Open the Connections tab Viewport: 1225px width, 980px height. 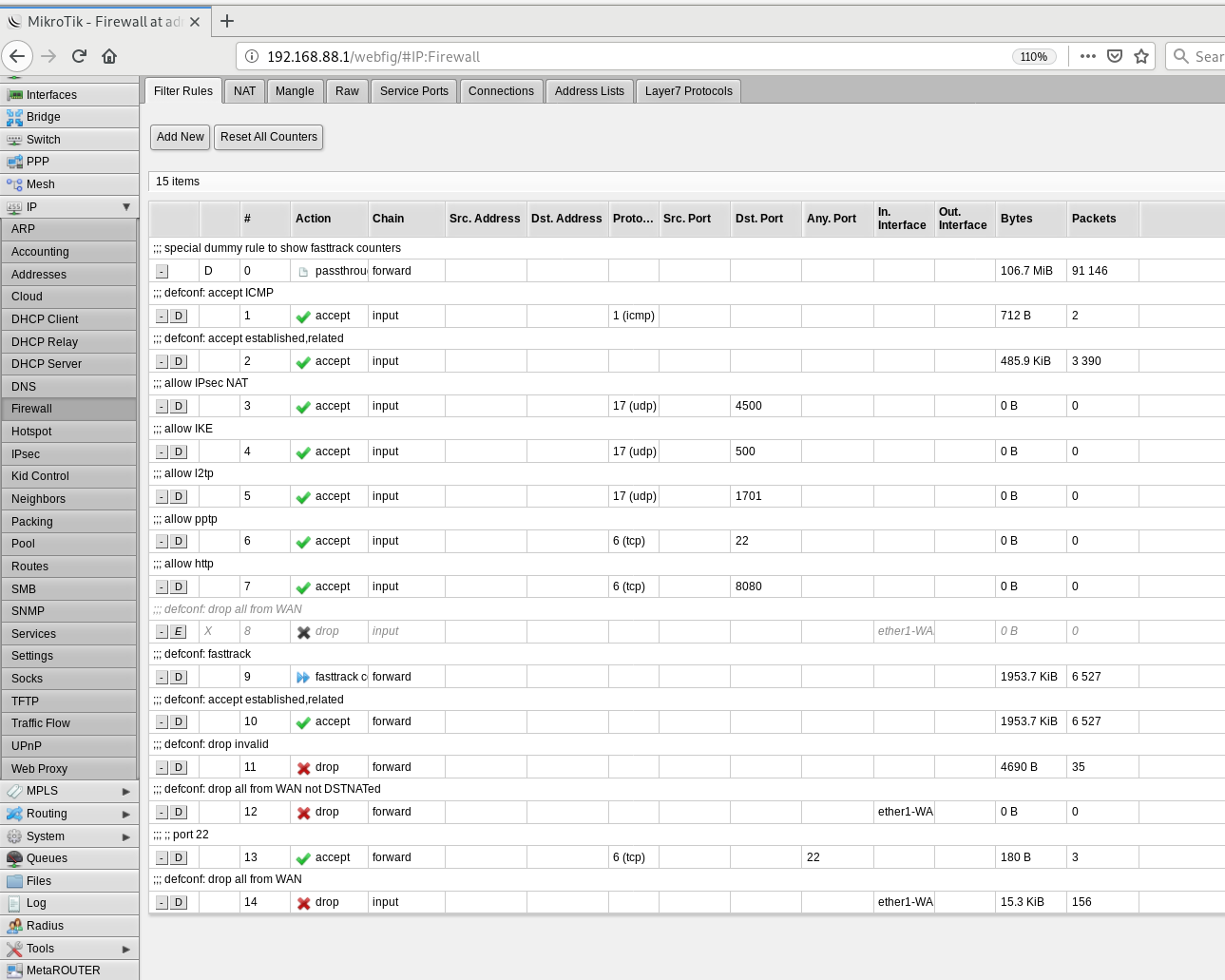[501, 91]
